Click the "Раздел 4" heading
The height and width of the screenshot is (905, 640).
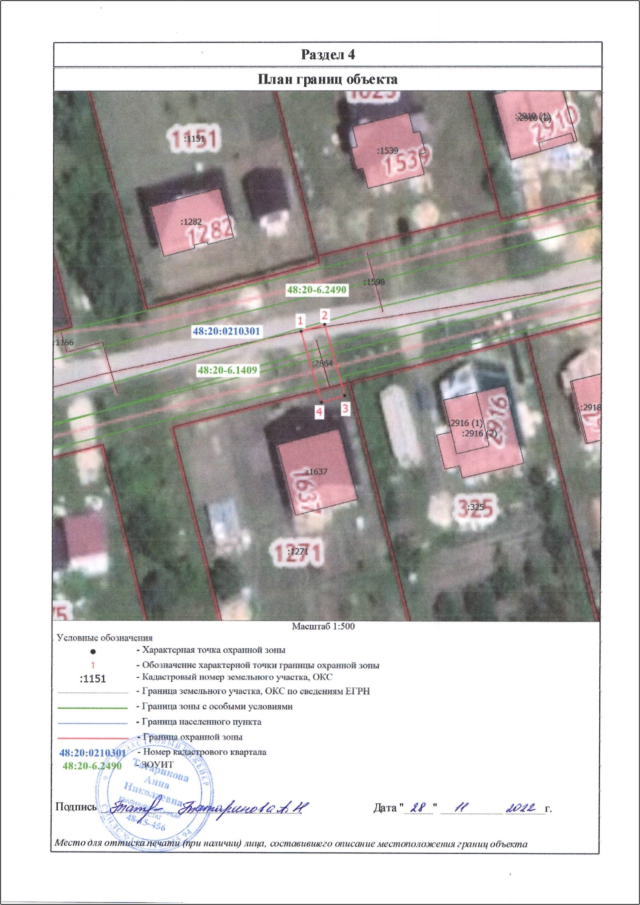(x=329, y=53)
